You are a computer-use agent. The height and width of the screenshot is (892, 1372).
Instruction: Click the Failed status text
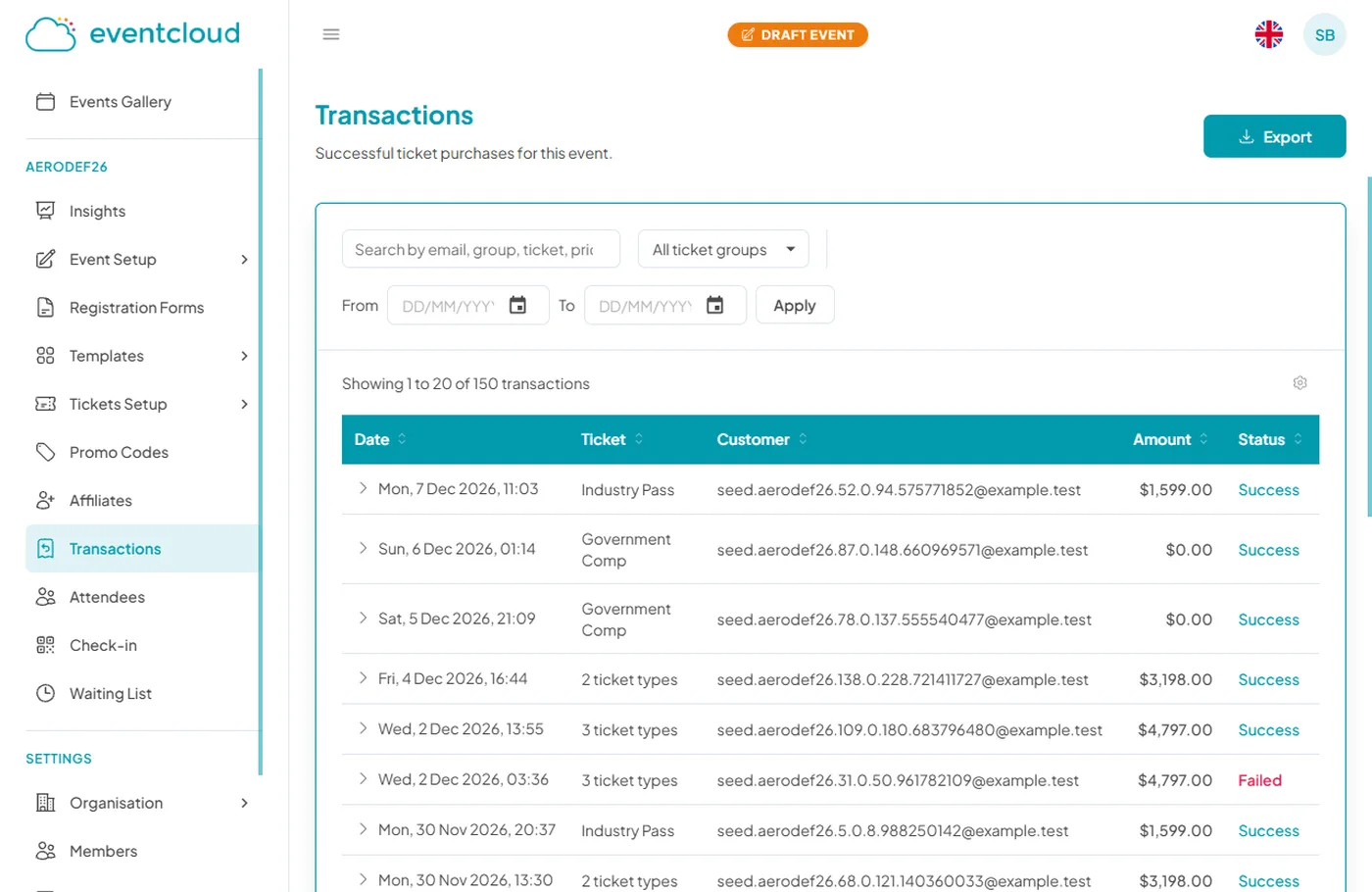(x=1259, y=780)
